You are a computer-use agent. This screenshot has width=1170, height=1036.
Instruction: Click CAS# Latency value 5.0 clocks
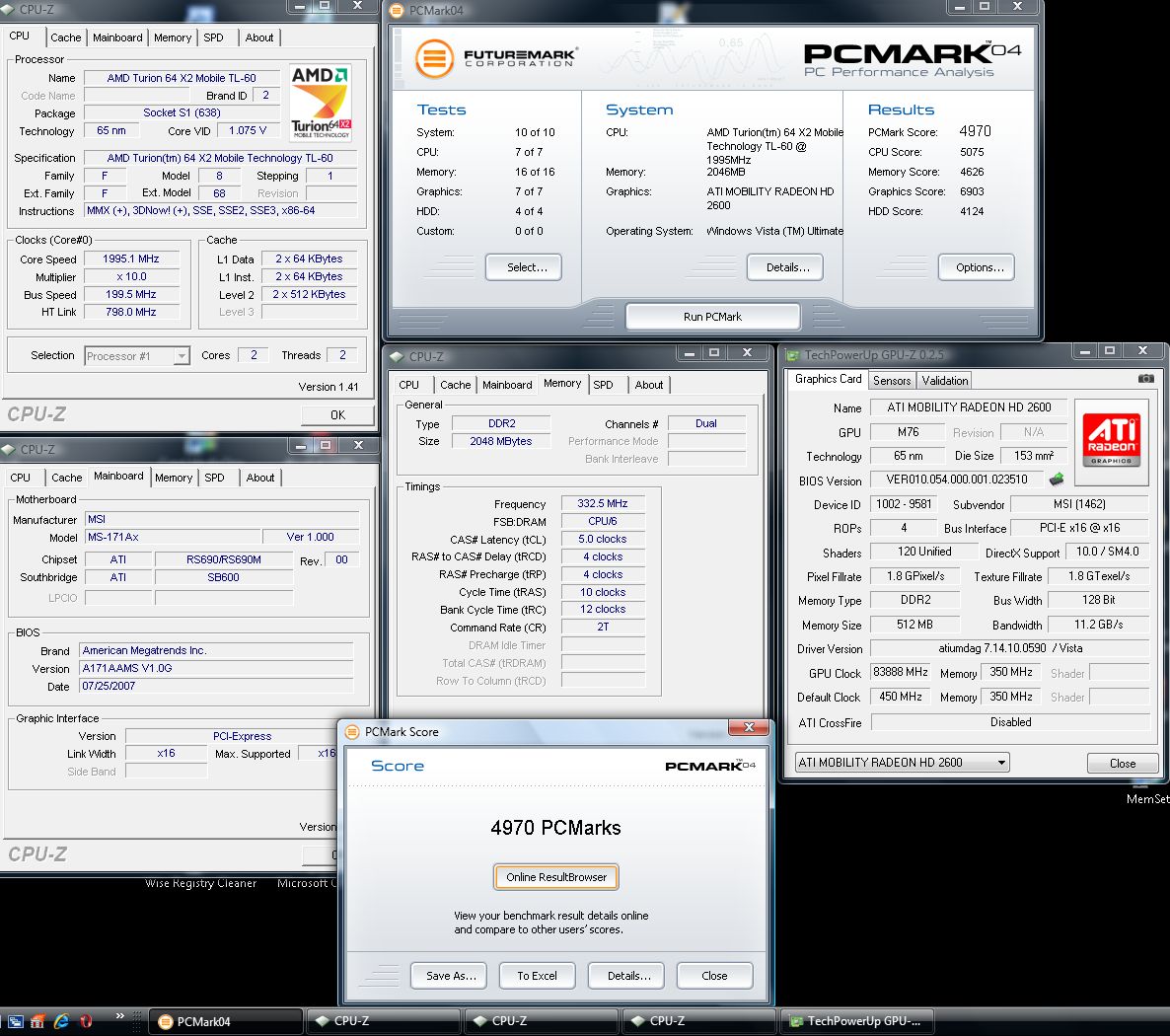pyautogui.click(x=602, y=539)
